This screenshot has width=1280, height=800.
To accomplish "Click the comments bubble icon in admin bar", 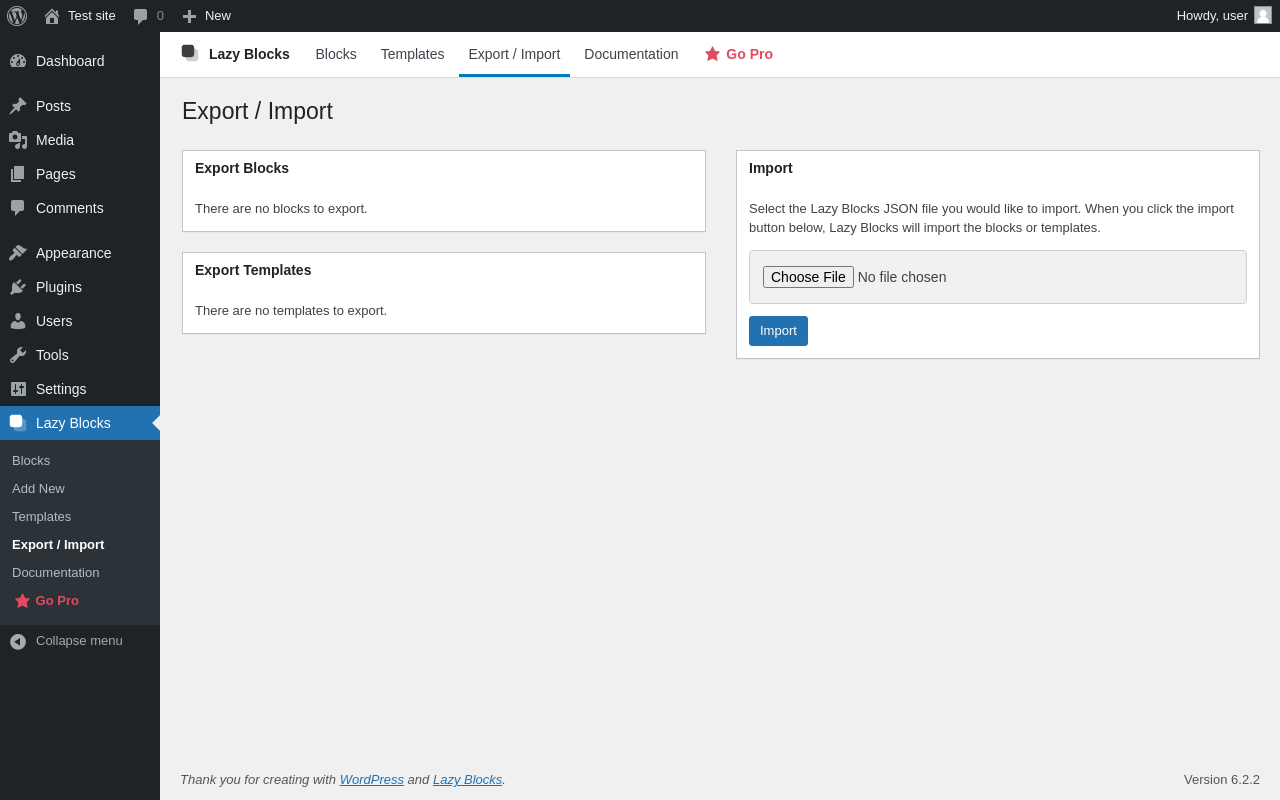I will 141,16.
